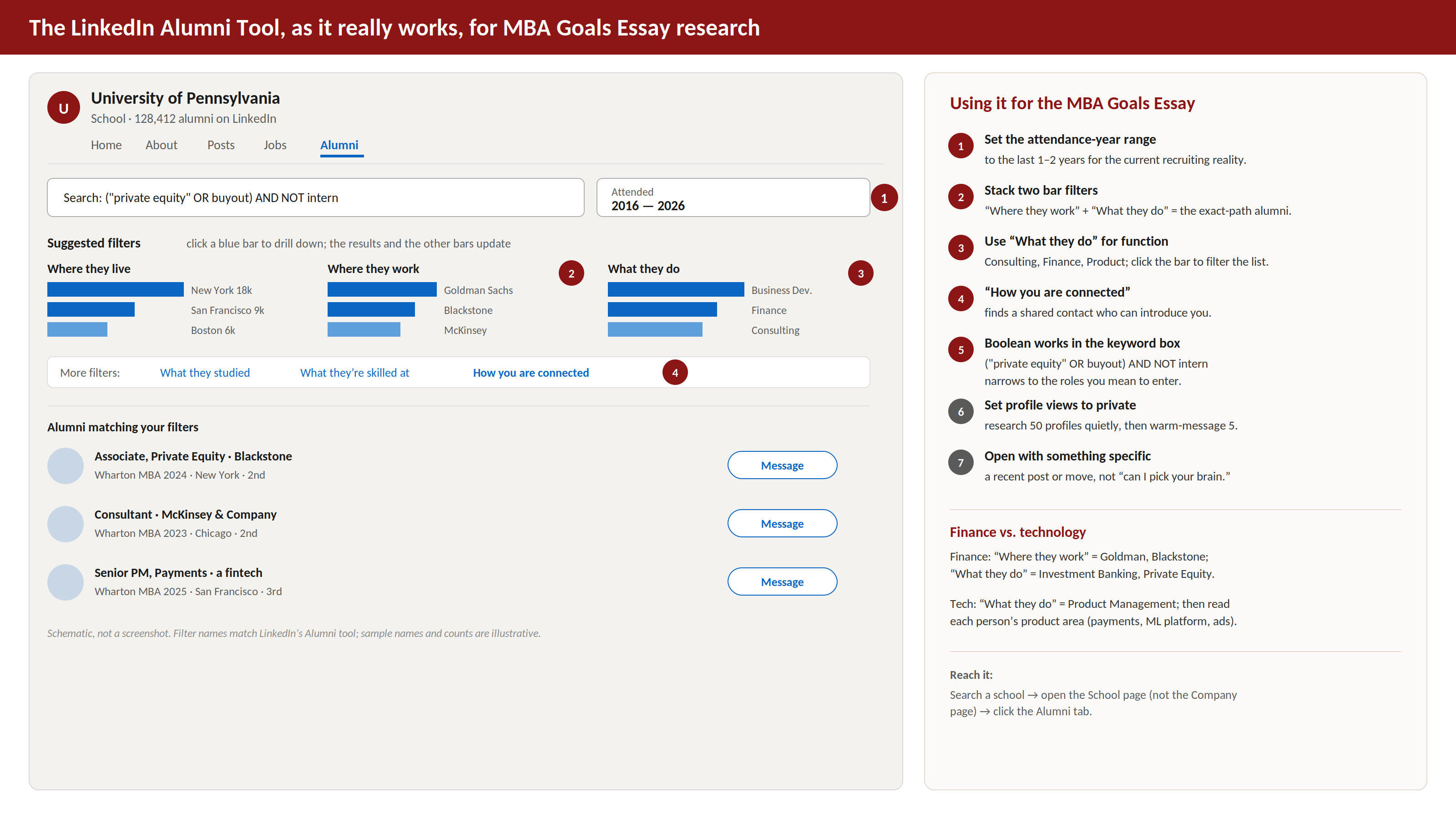
Task: Click the 'Where they work' heading
Action: tap(374, 268)
